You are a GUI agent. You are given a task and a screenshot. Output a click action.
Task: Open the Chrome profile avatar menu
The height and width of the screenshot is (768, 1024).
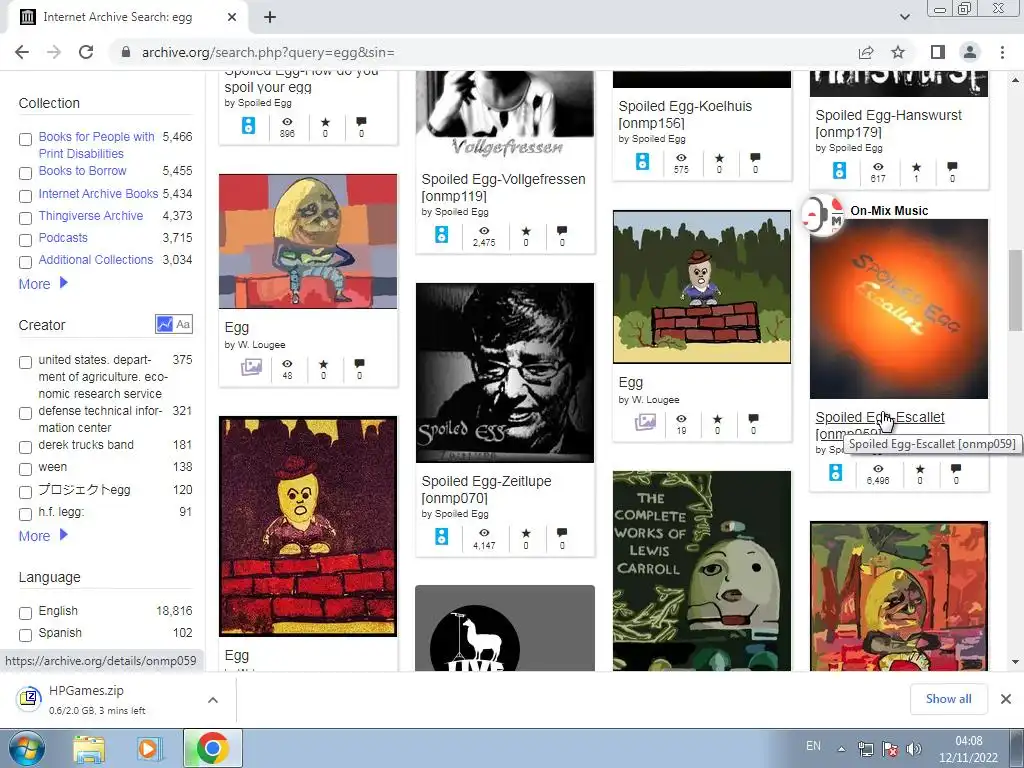[970, 52]
